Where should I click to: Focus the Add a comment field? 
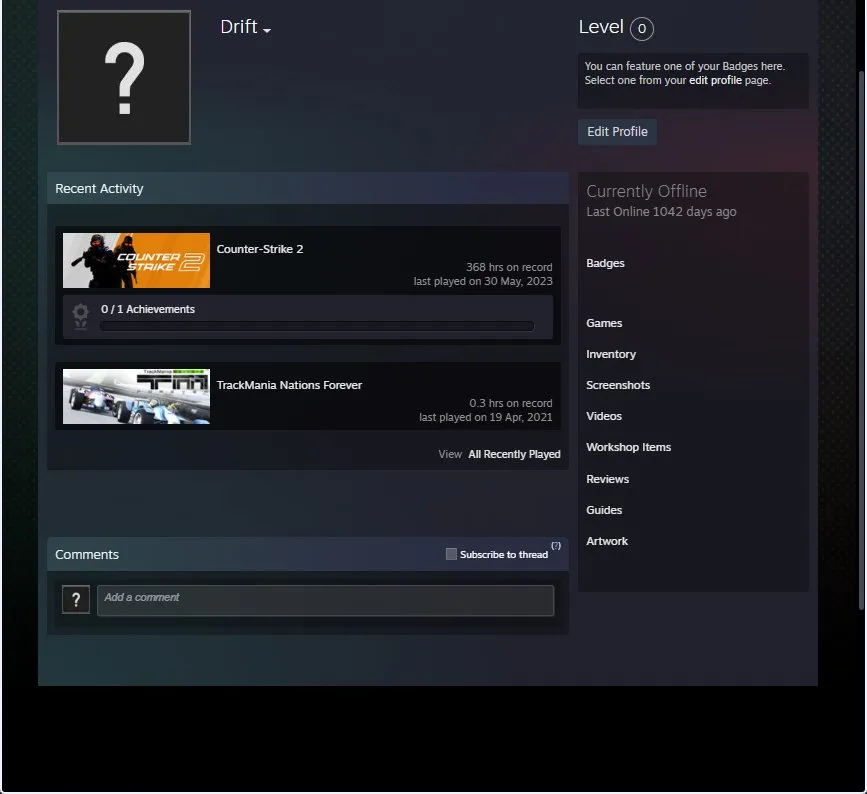325,600
